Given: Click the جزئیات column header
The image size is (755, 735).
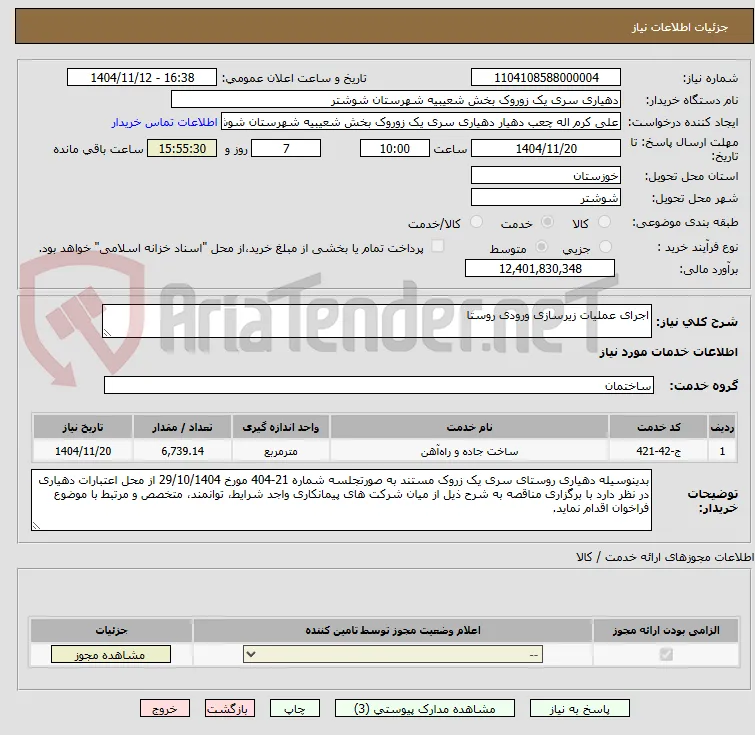Looking at the screenshot, I should click(x=111, y=630).
